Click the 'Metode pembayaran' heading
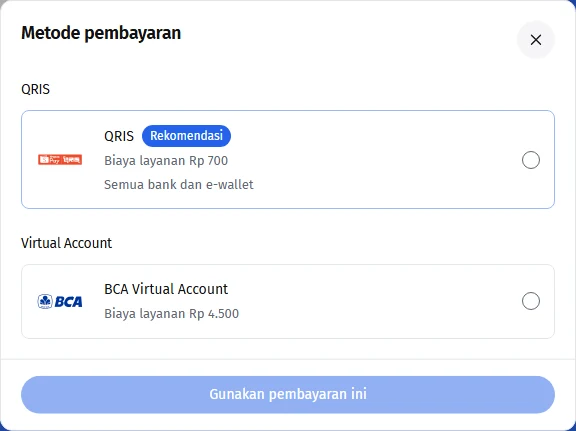The width and height of the screenshot is (576, 431). coord(101,33)
